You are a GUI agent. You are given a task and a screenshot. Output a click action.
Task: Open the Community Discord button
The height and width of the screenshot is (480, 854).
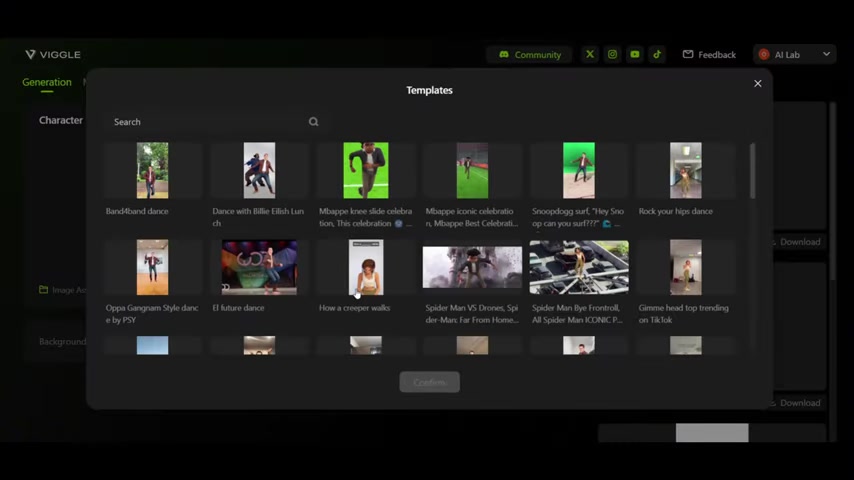click(x=529, y=54)
